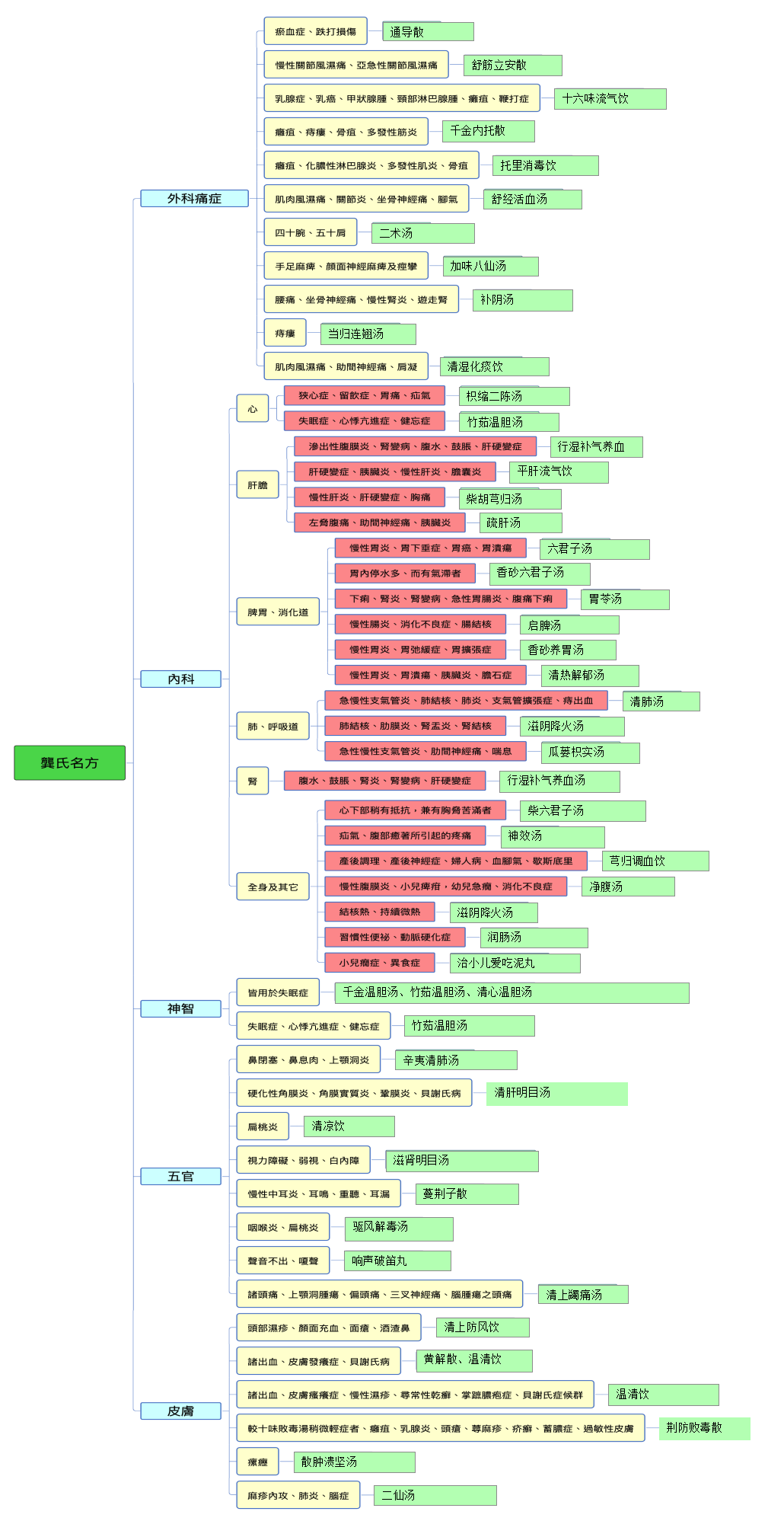This screenshot has height=1521, width=784.
Task: Select the 千金温胆汤、竹茹温胆汤 formula node
Action: pos(512,992)
